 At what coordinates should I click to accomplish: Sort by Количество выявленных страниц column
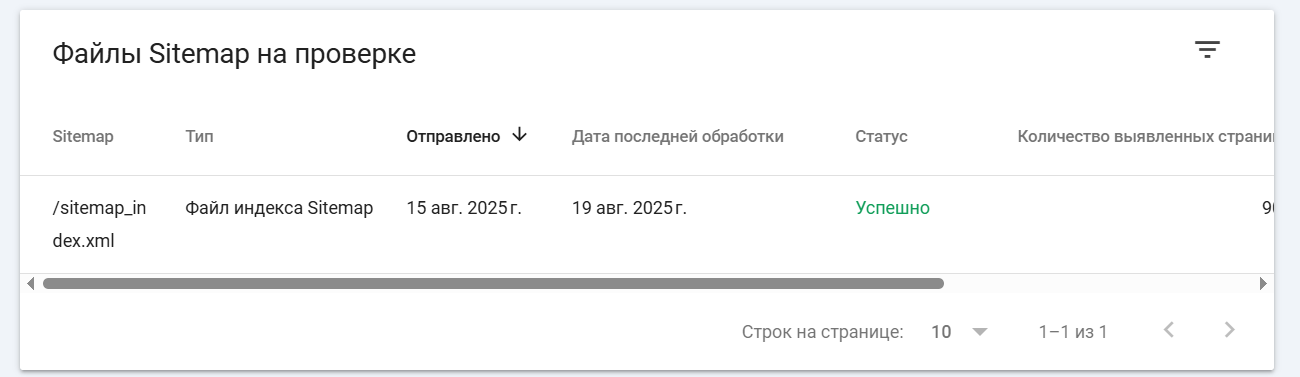[1145, 137]
